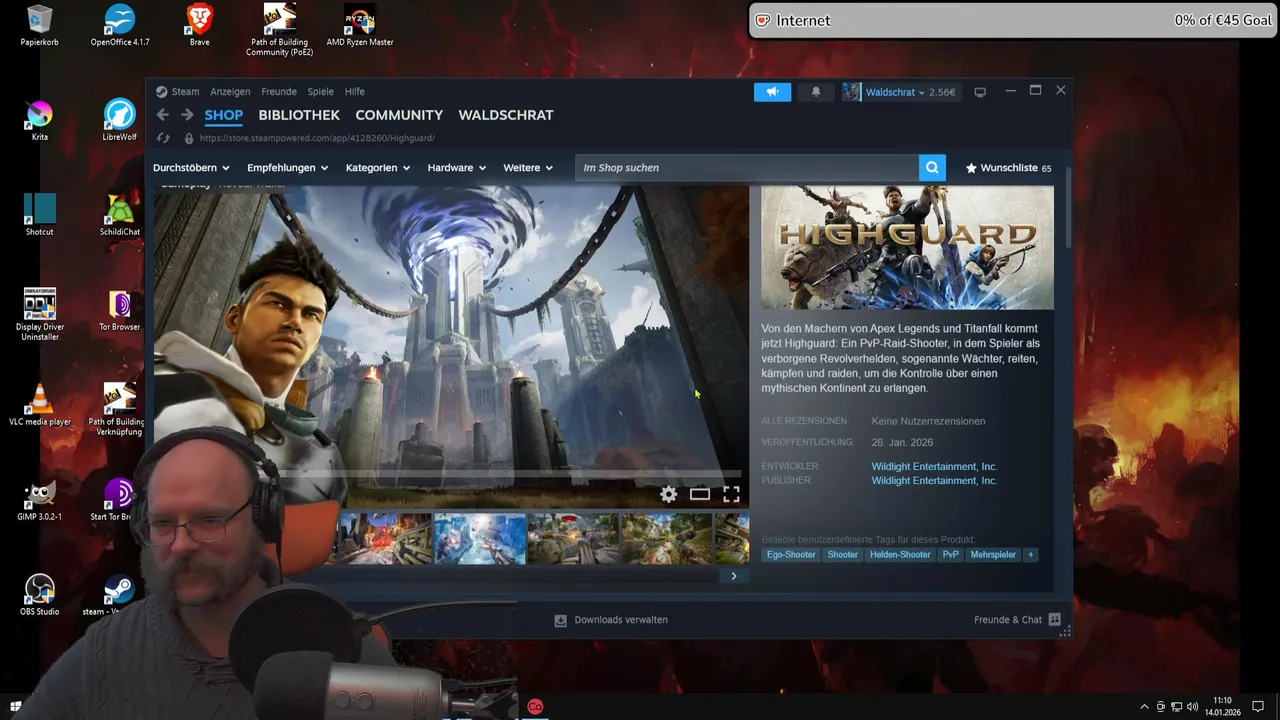Click the Steam logo in title bar
This screenshot has height=720, width=1280.
(x=161, y=92)
